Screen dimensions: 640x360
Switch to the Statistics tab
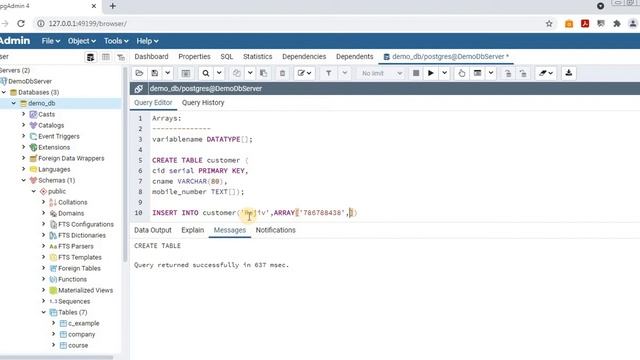(x=258, y=57)
